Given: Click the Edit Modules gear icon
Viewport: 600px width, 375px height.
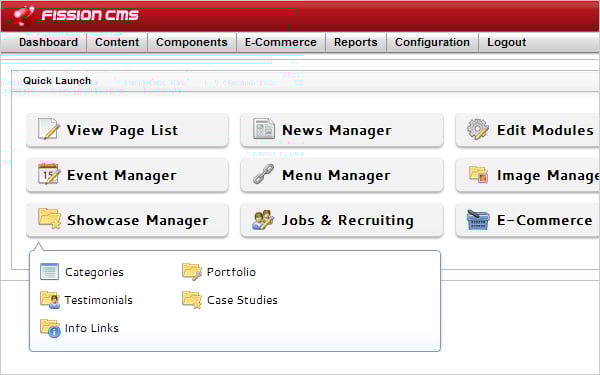Looking at the screenshot, I should pyautogui.click(x=478, y=129).
